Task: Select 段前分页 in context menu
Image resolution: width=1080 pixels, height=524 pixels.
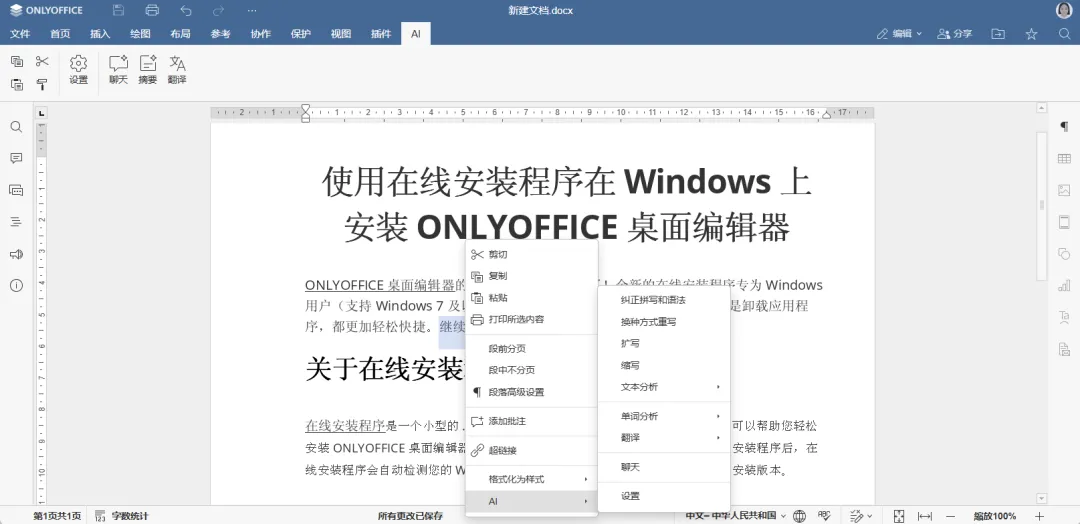Action: tap(532, 348)
